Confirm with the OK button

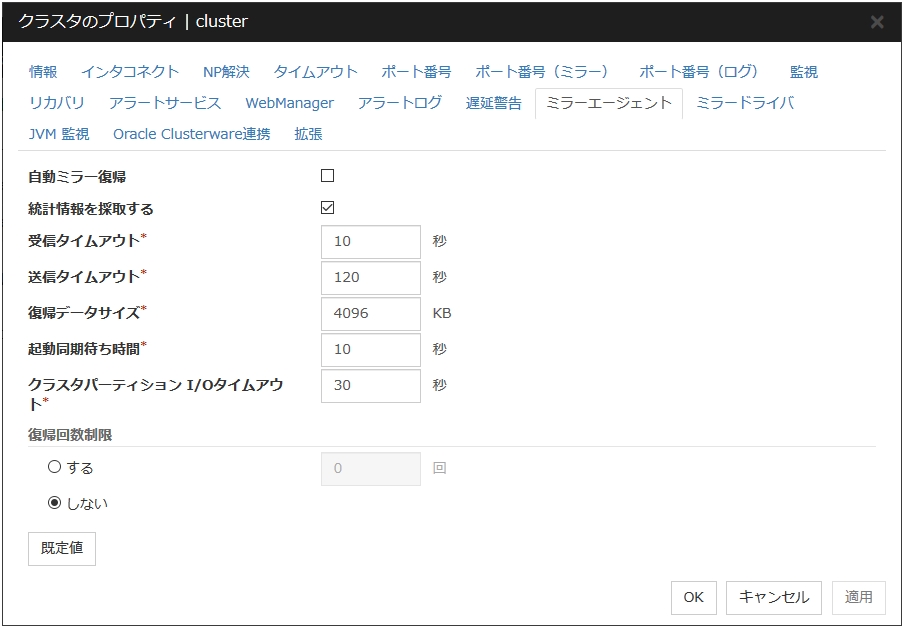tap(693, 597)
